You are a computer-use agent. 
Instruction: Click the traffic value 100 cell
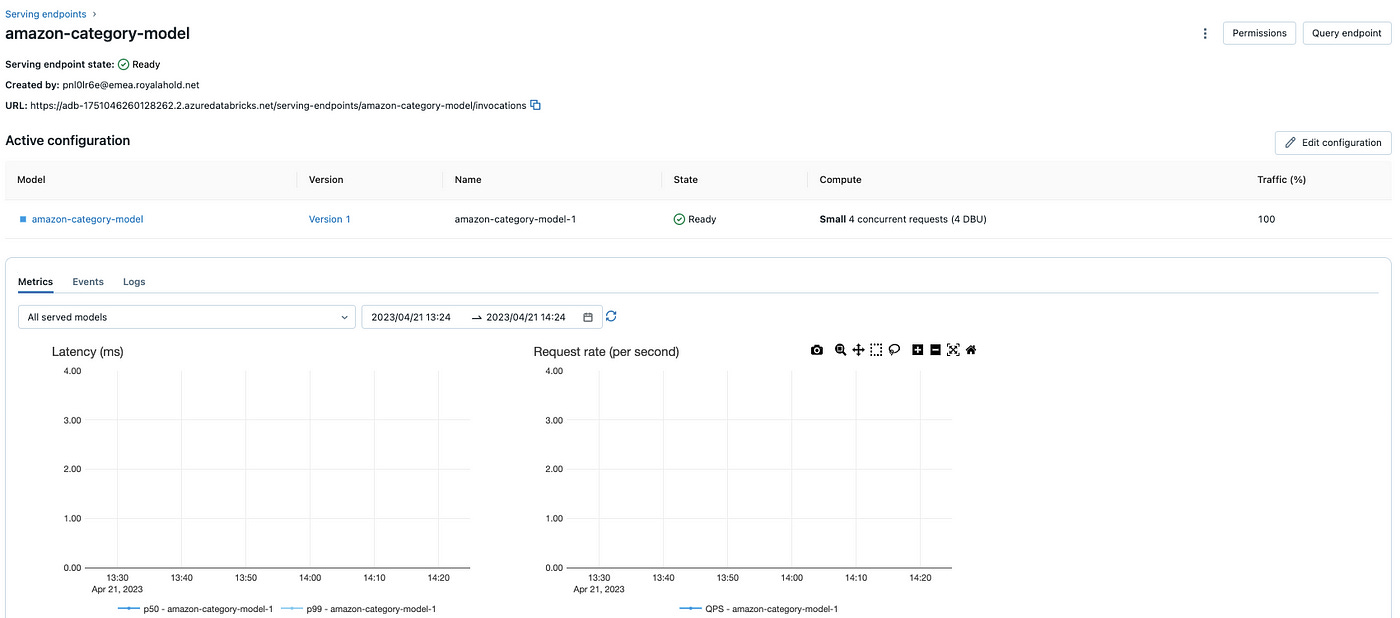click(x=1266, y=219)
